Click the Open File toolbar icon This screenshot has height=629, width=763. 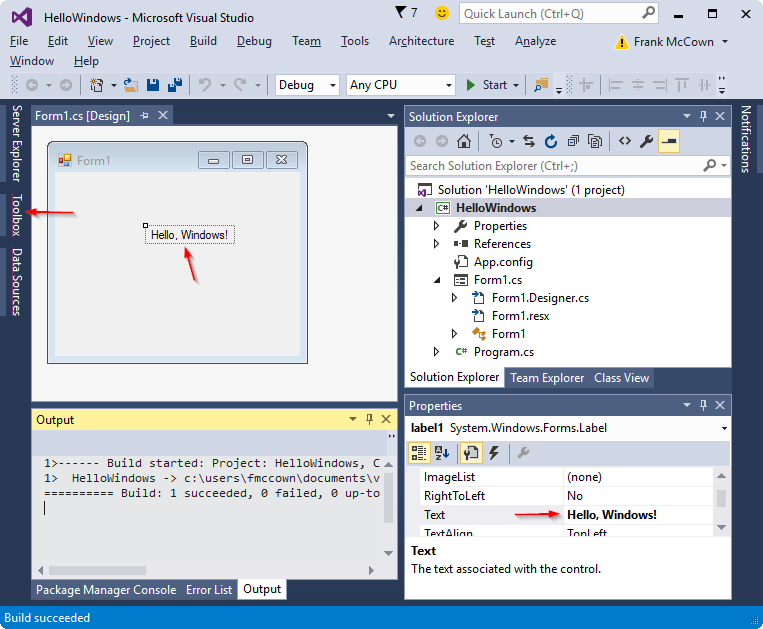tap(130, 85)
